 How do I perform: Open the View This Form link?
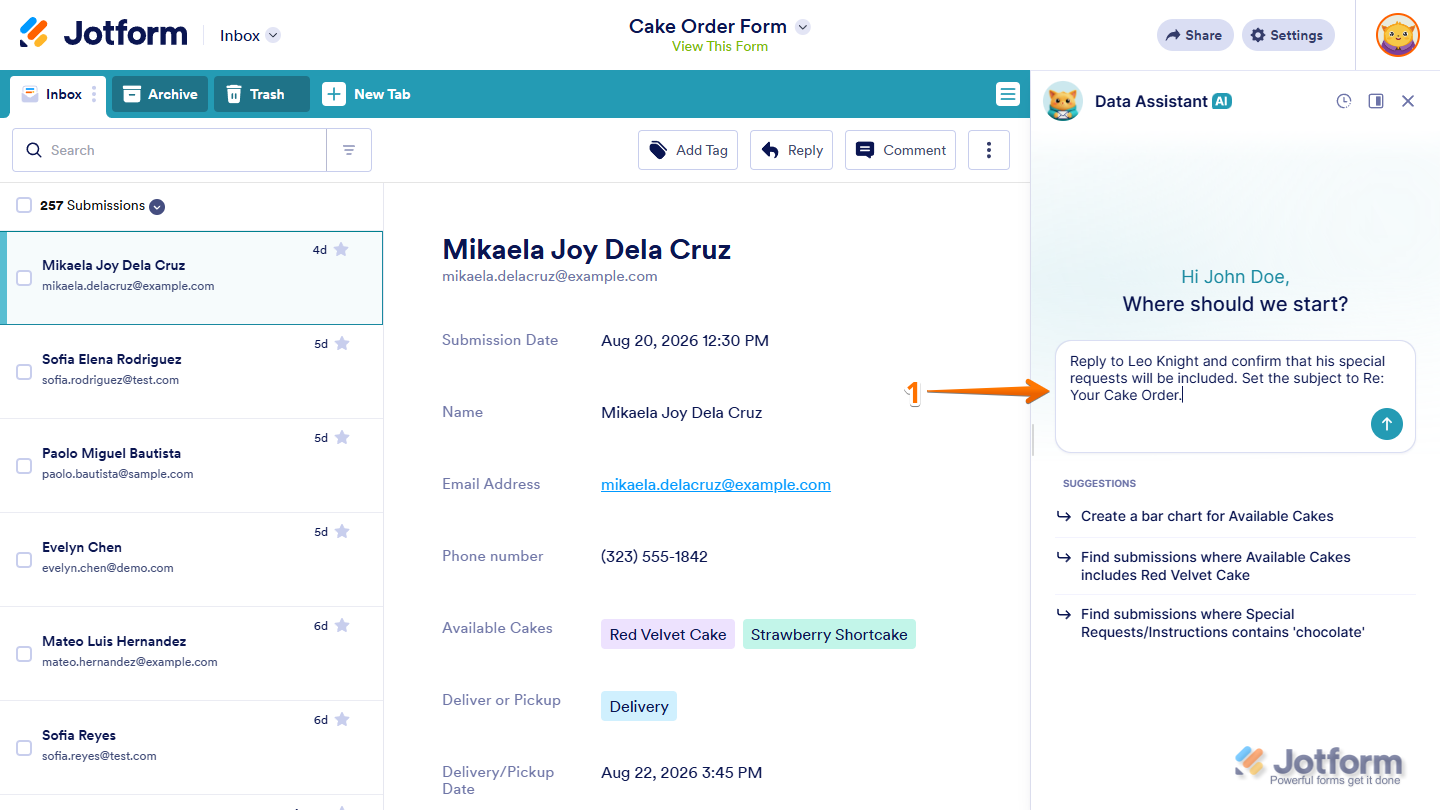(720, 47)
